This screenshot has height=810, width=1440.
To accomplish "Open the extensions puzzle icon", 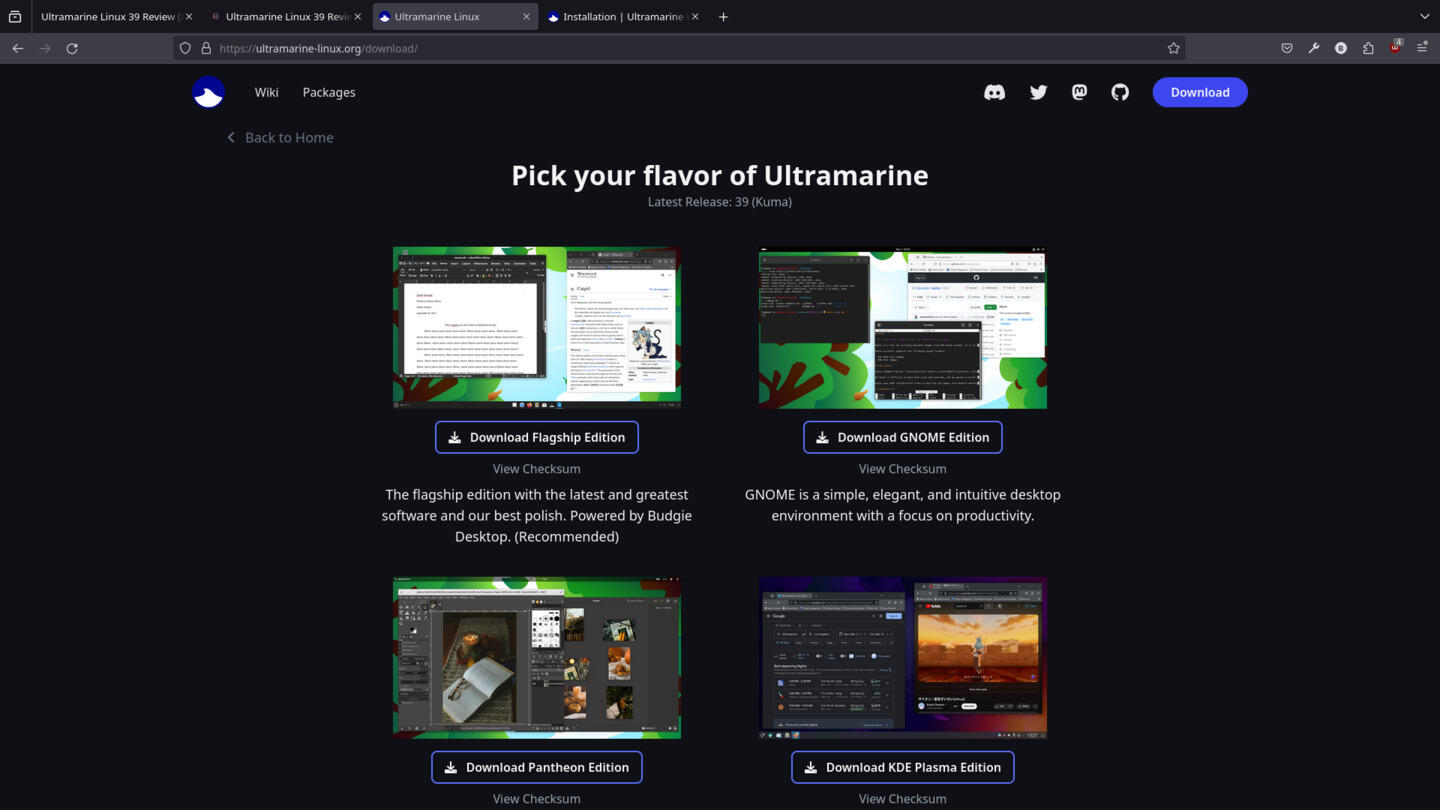I will pyautogui.click(x=1368, y=48).
